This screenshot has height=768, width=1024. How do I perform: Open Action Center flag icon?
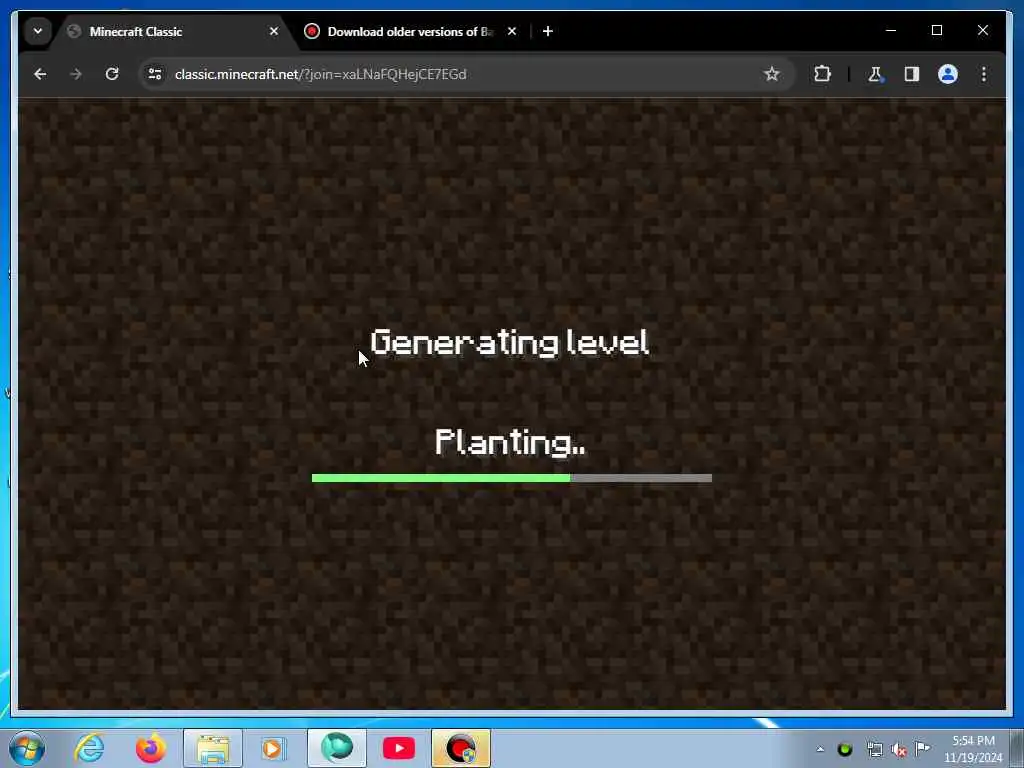click(x=923, y=748)
